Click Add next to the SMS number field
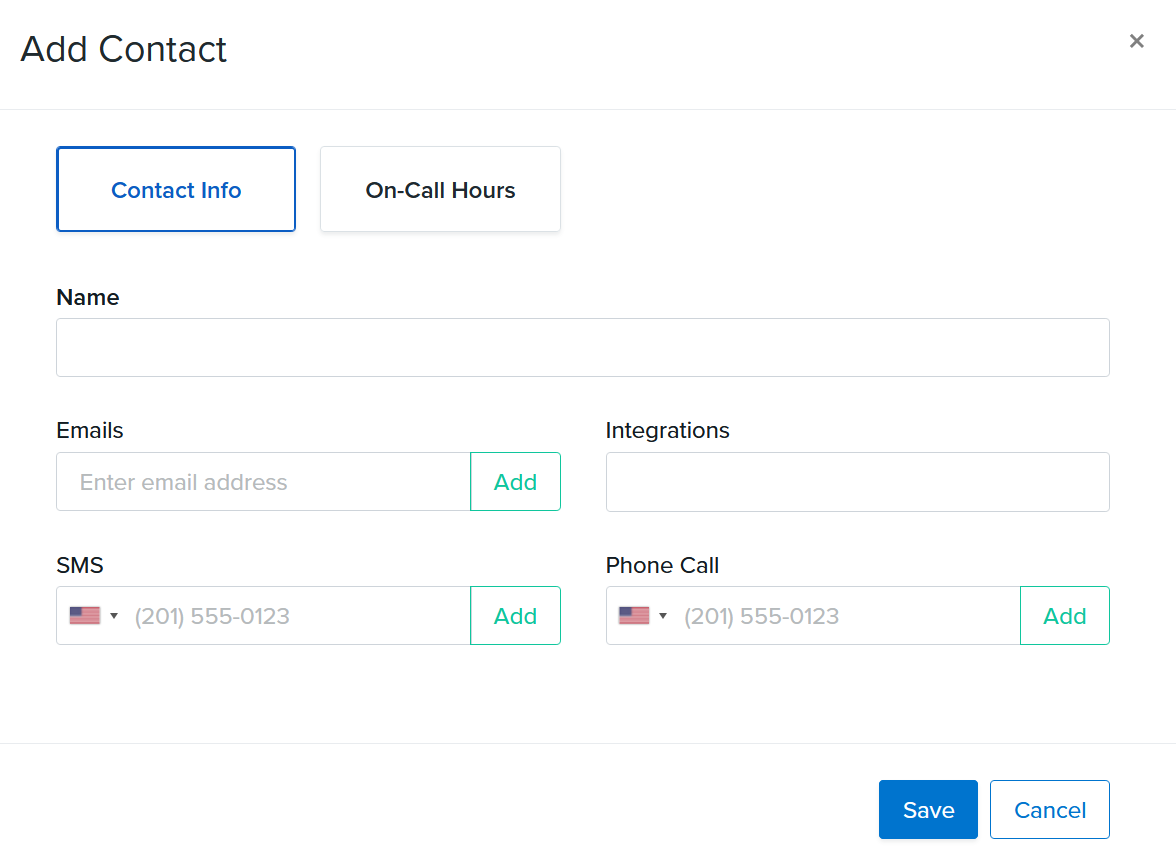This screenshot has width=1176, height=865. coord(515,615)
